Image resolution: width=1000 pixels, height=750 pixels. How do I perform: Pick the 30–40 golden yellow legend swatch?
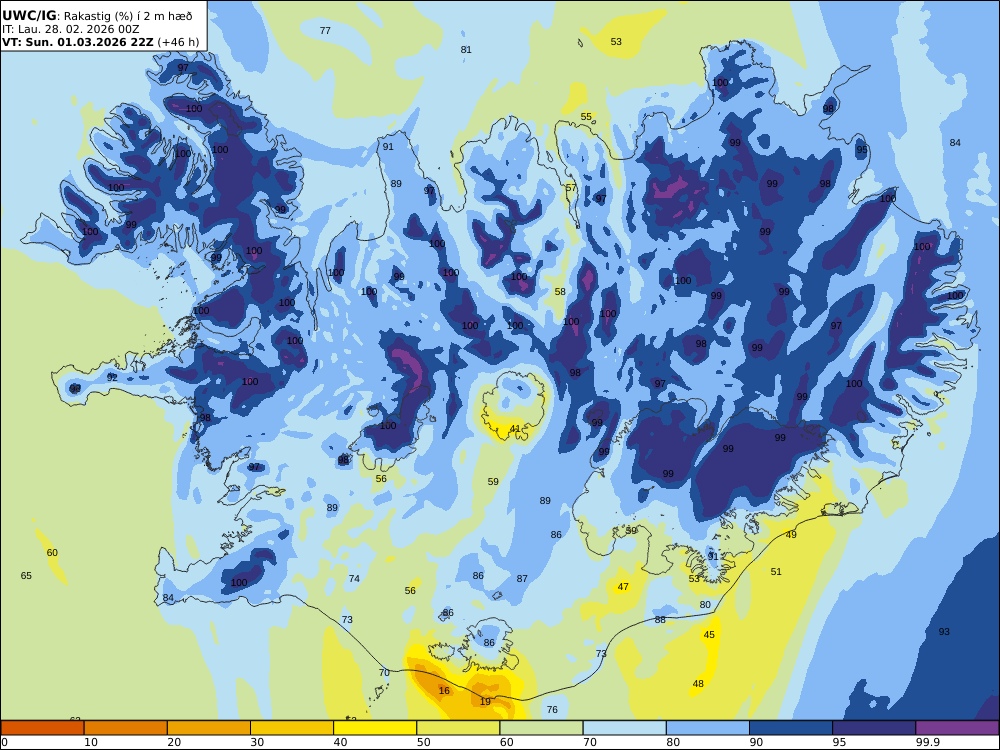292,728
